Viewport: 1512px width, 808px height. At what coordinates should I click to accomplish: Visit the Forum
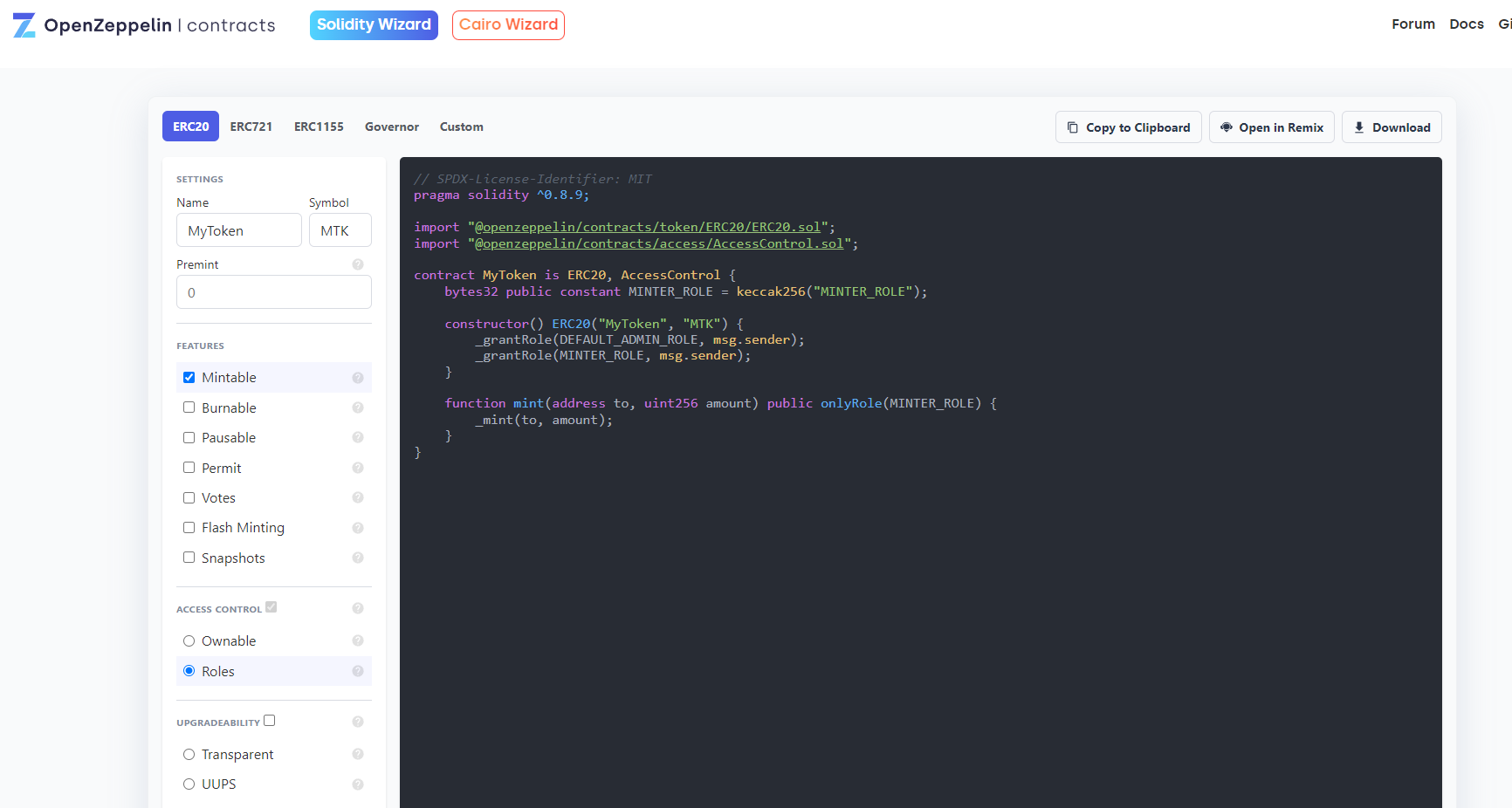1412,24
